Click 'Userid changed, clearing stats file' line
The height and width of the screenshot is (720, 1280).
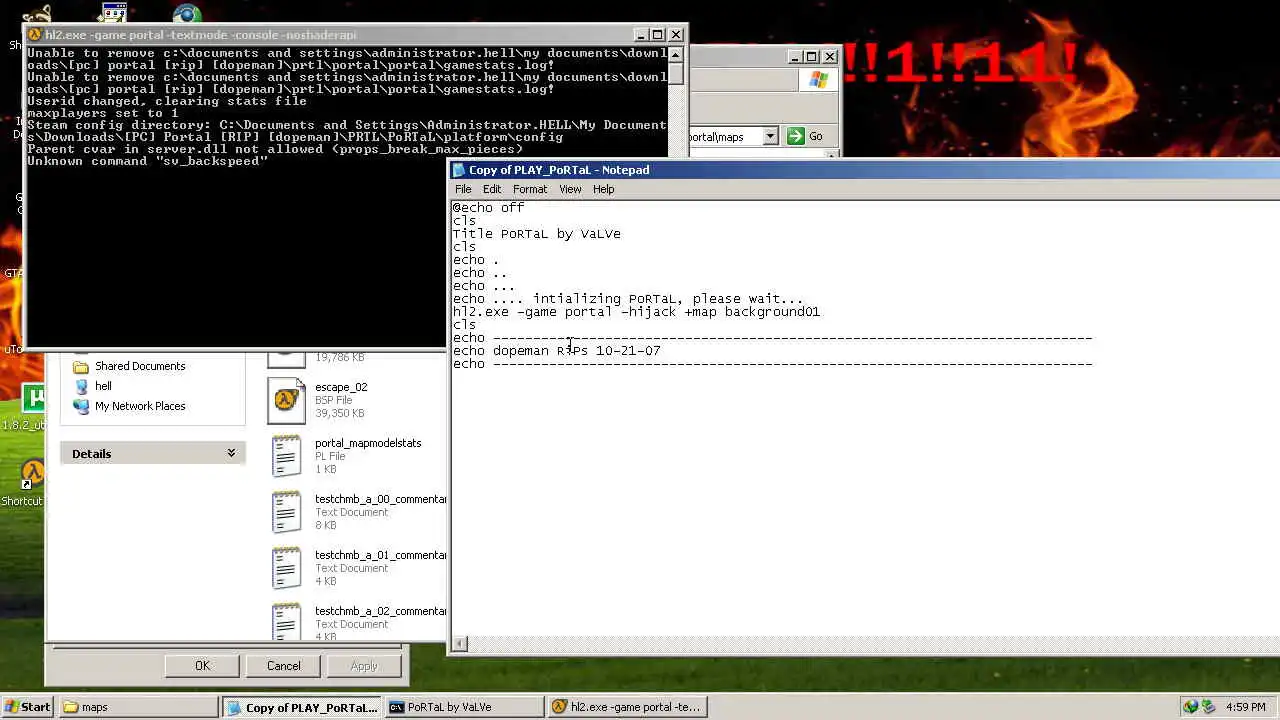(x=167, y=101)
